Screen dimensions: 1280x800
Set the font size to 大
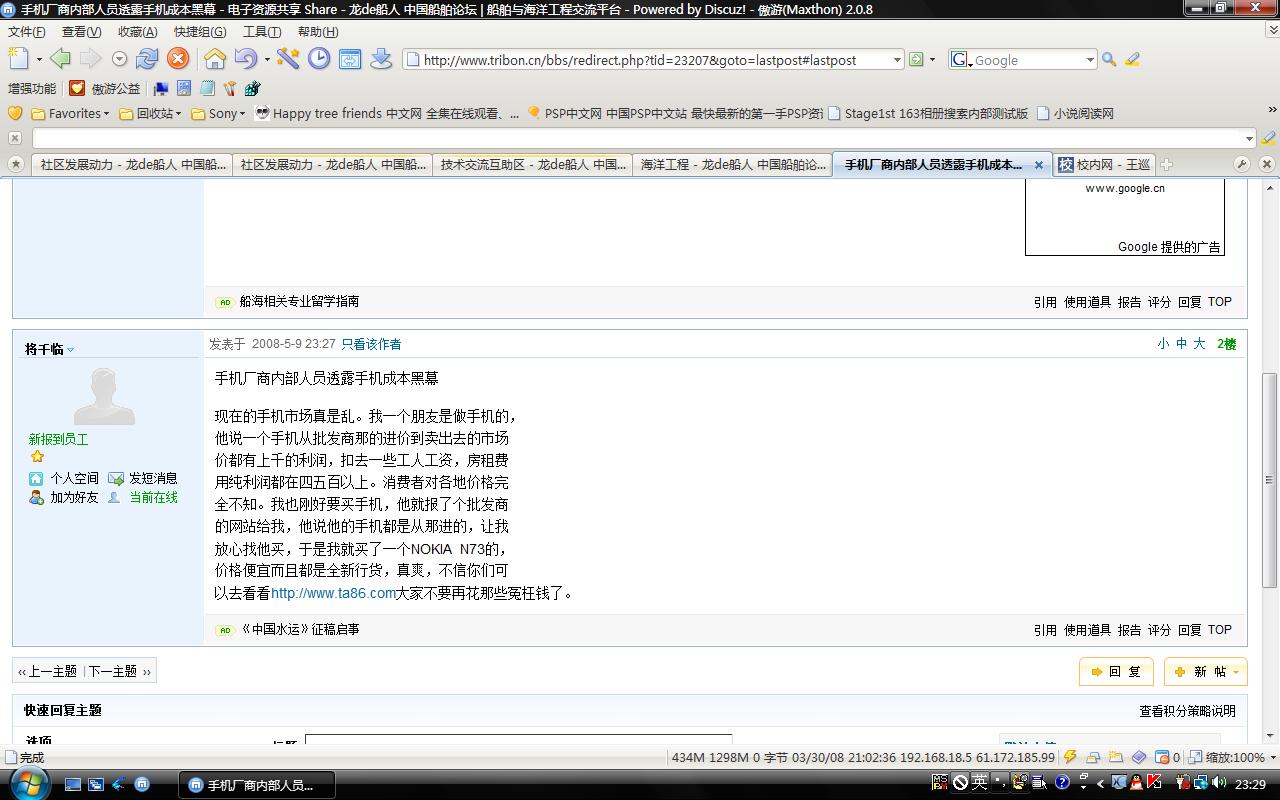[x=1199, y=344]
